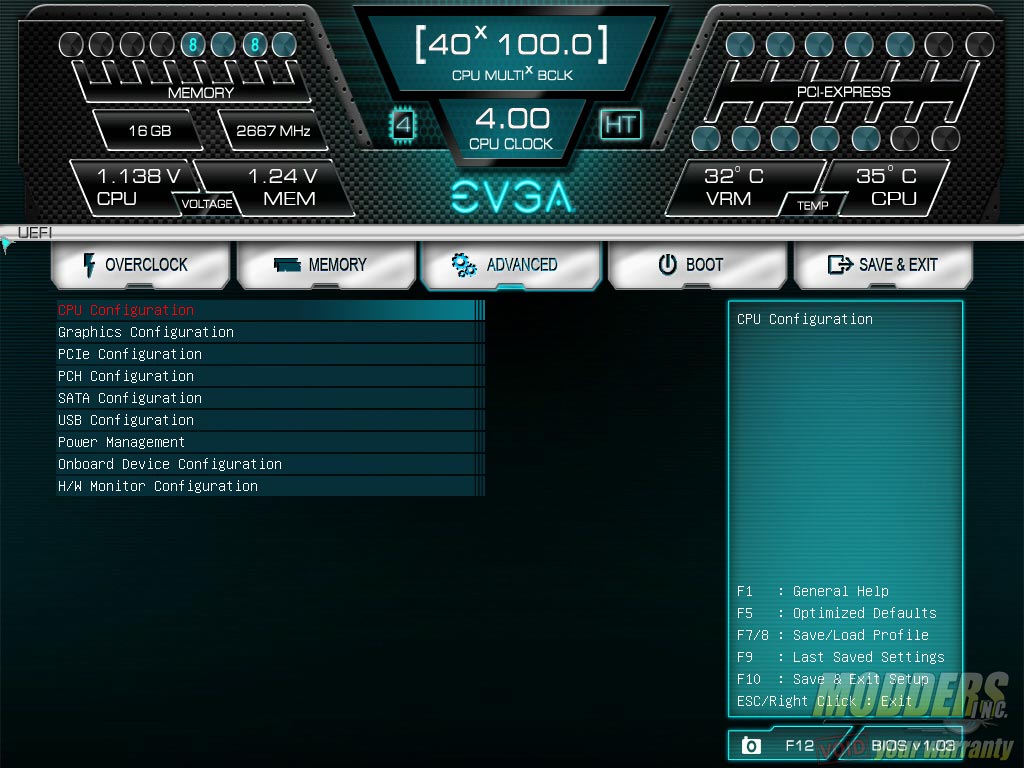Click the EVGA logo
Image resolution: width=1024 pixels, height=768 pixels.
(x=512, y=197)
